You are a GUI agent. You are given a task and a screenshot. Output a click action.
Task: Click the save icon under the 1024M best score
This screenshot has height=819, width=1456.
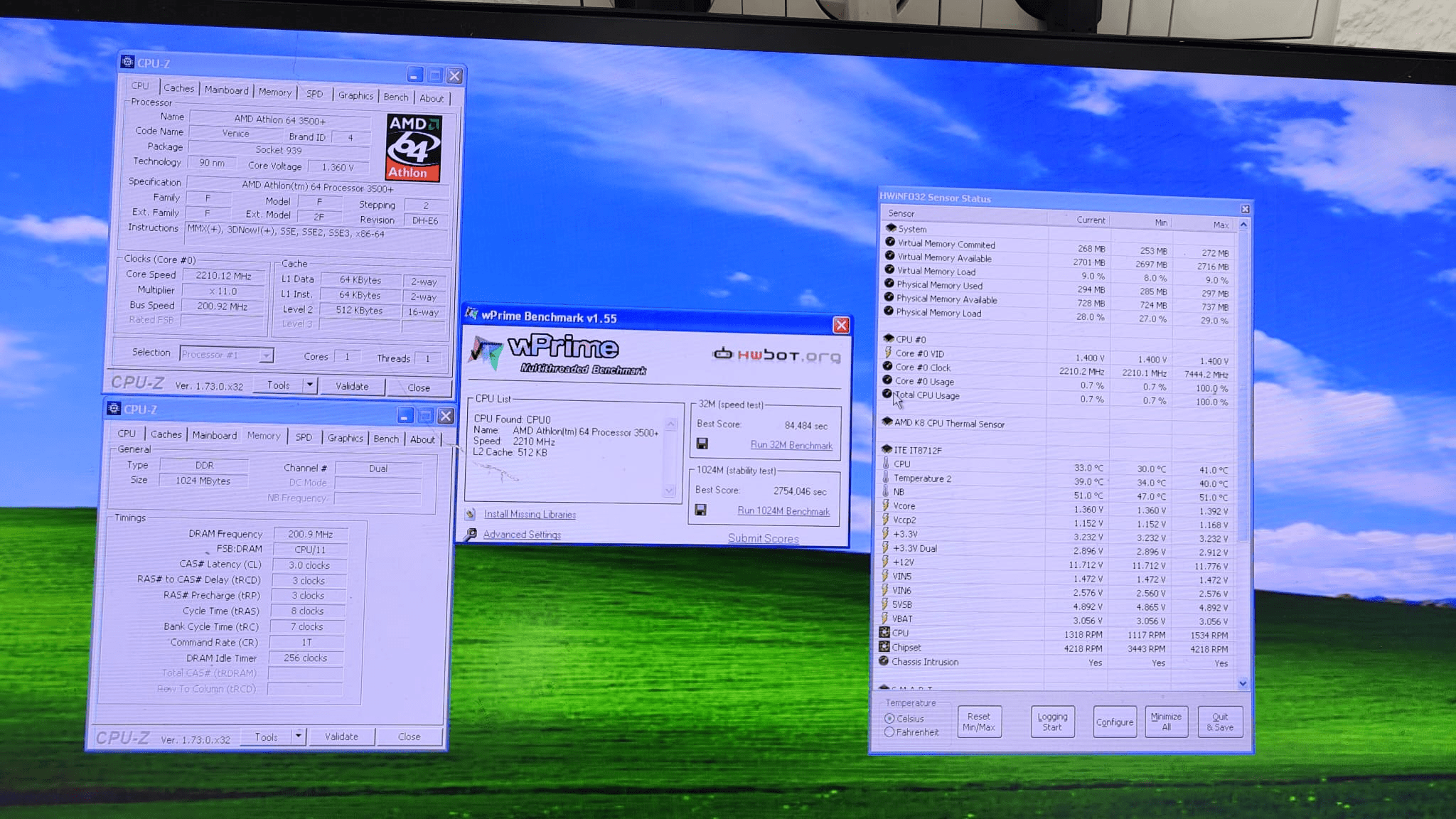[700, 510]
